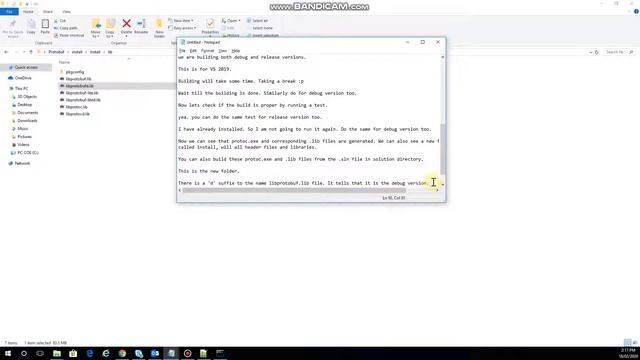Open Microsoft Store from the taskbar
Viewport: 640px width, 360px height.
pos(73,353)
